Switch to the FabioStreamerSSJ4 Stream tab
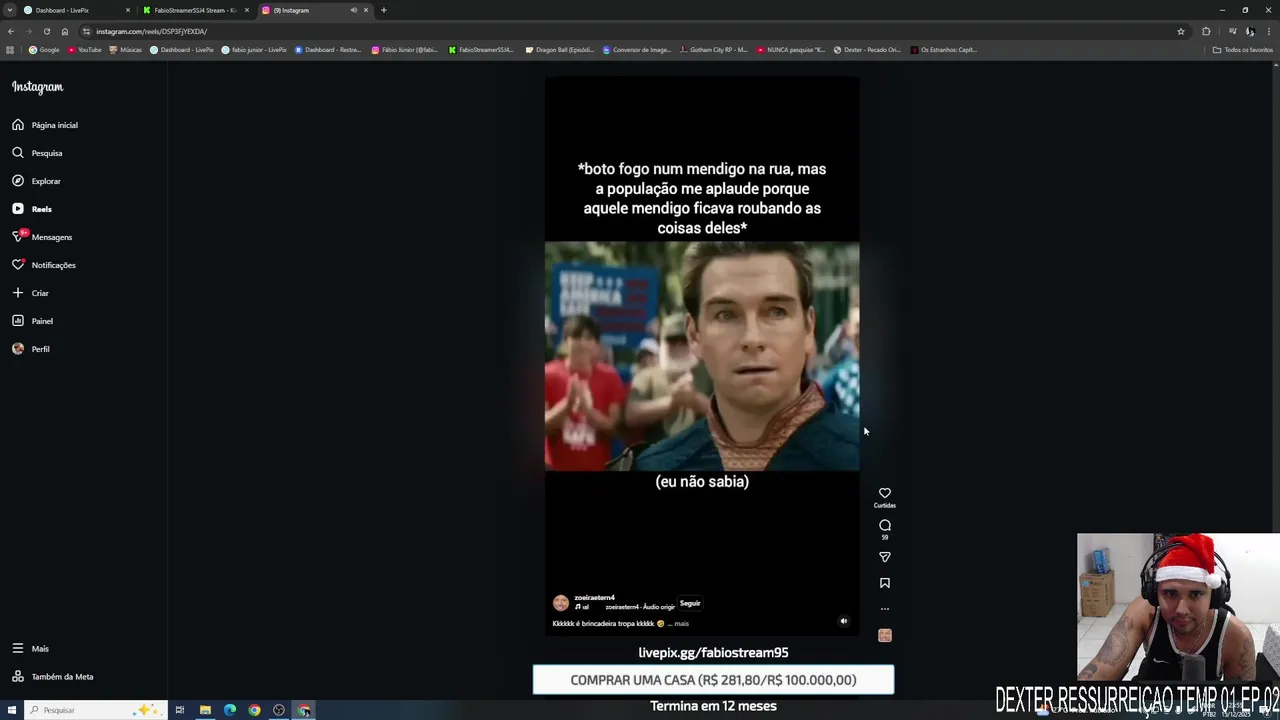The height and width of the screenshot is (720, 1280). [194, 10]
